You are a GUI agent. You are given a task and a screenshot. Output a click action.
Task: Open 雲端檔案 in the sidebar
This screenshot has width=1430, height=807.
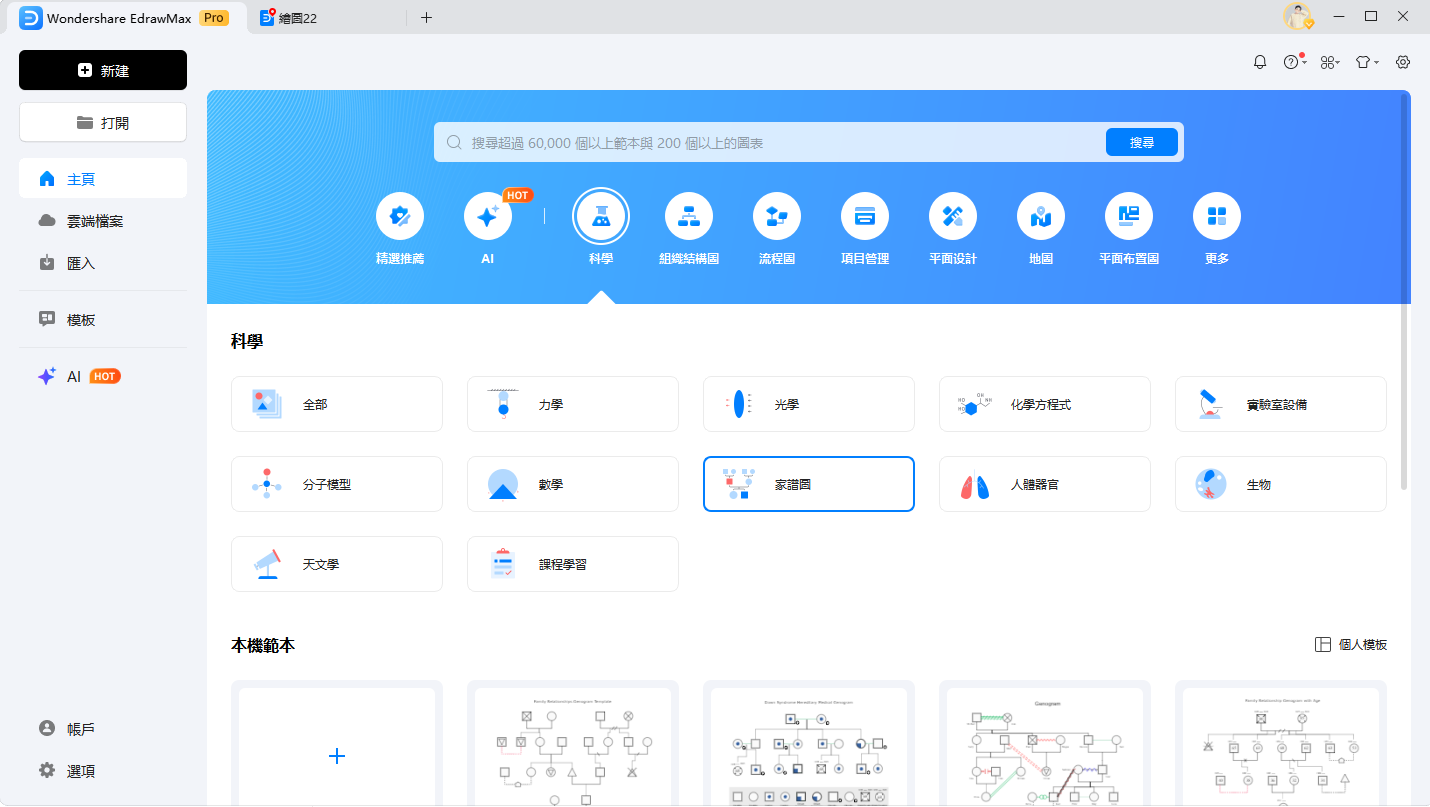pos(94,221)
